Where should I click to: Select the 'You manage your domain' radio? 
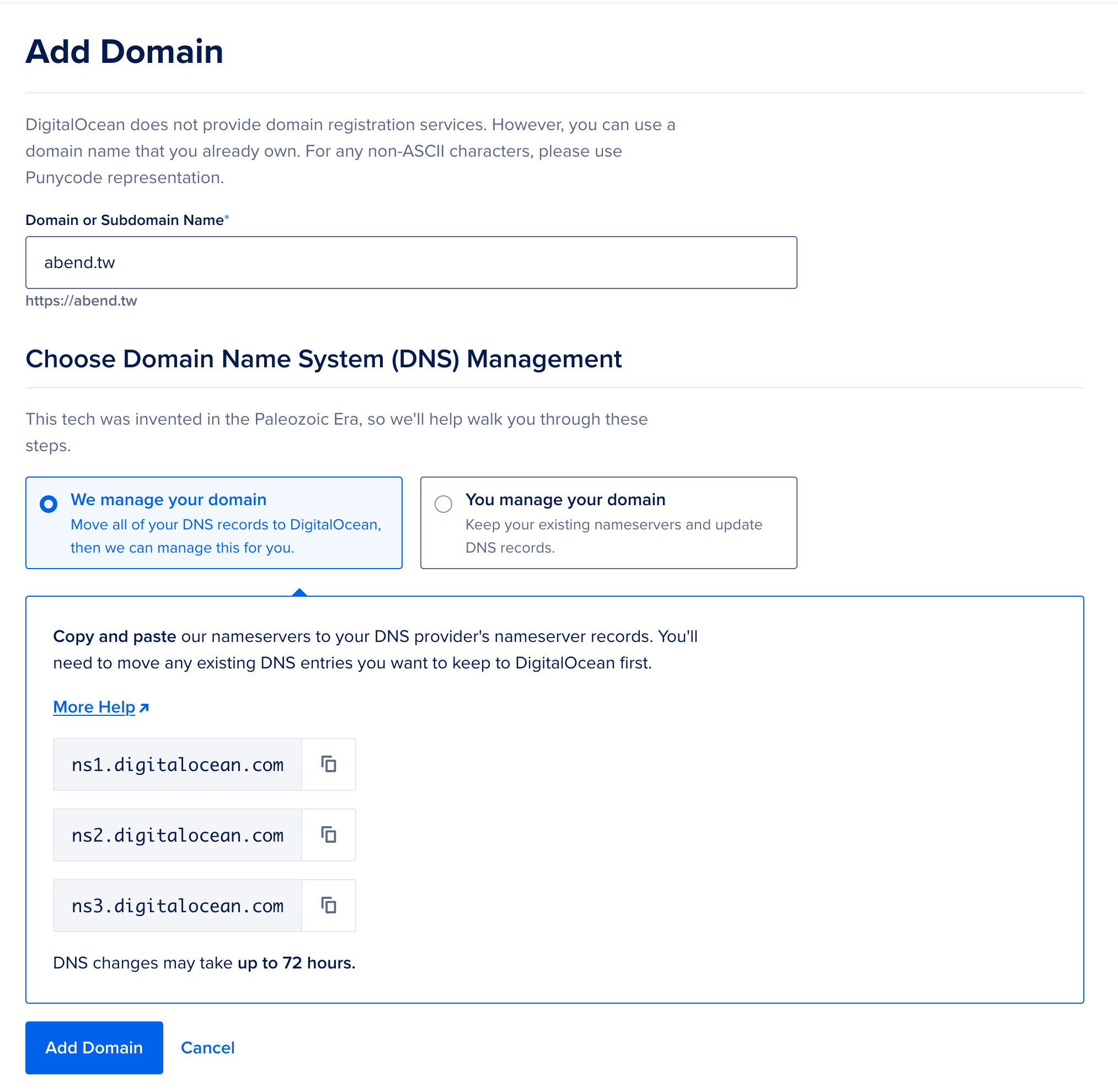[x=443, y=504]
